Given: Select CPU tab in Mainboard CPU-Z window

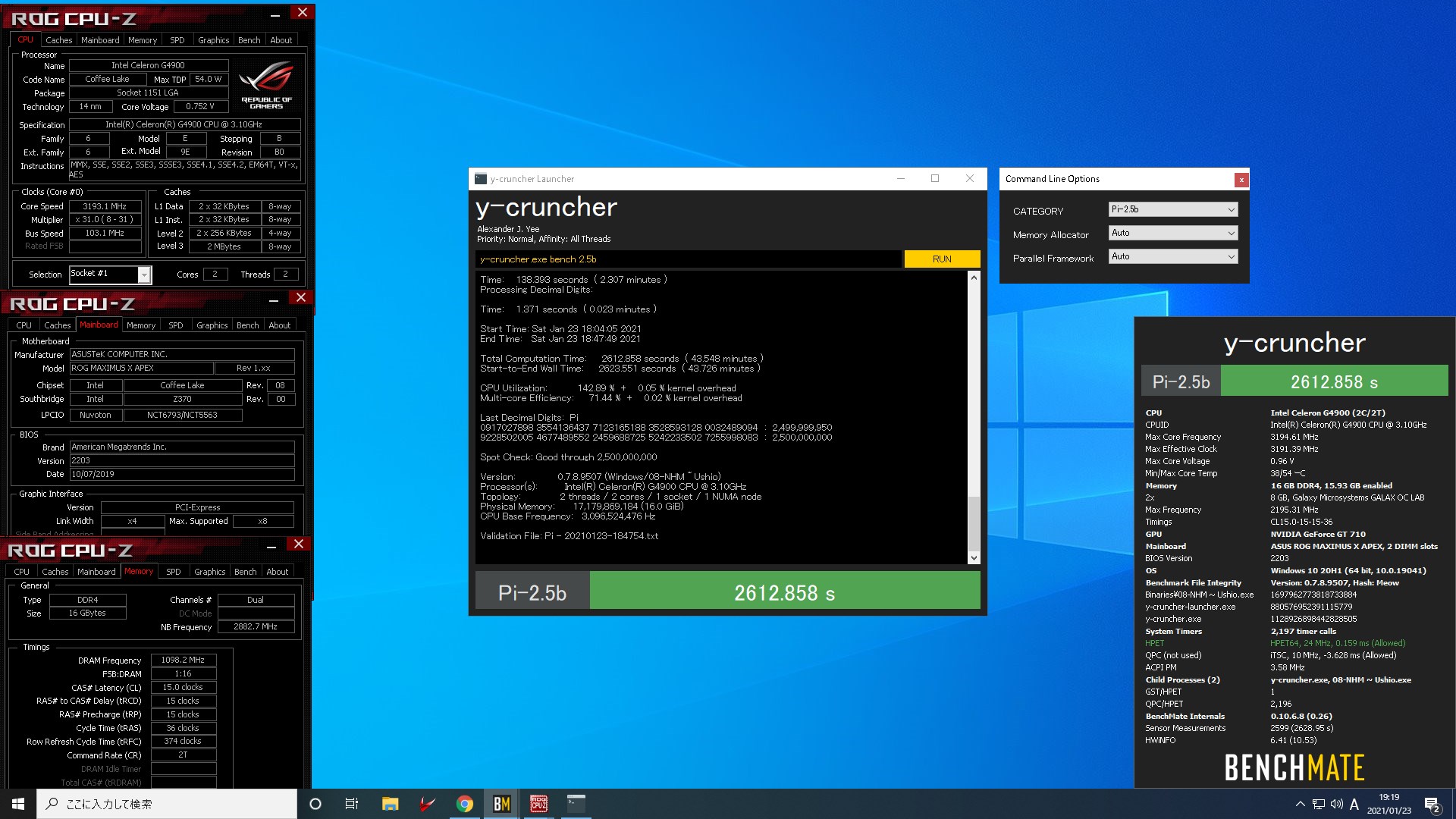Looking at the screenshot, I should 24,325.
